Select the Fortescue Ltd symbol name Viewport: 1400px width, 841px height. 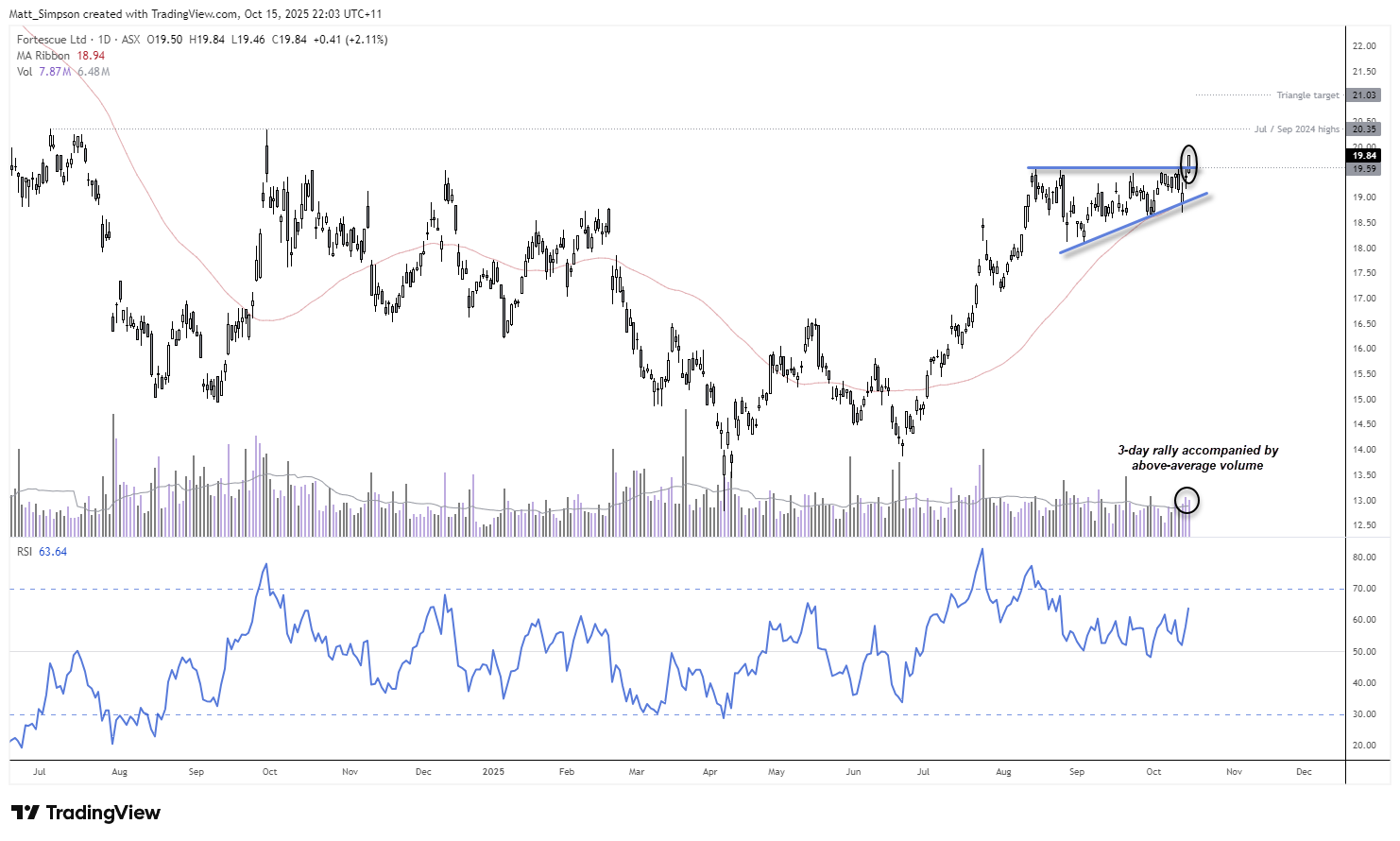52,40
